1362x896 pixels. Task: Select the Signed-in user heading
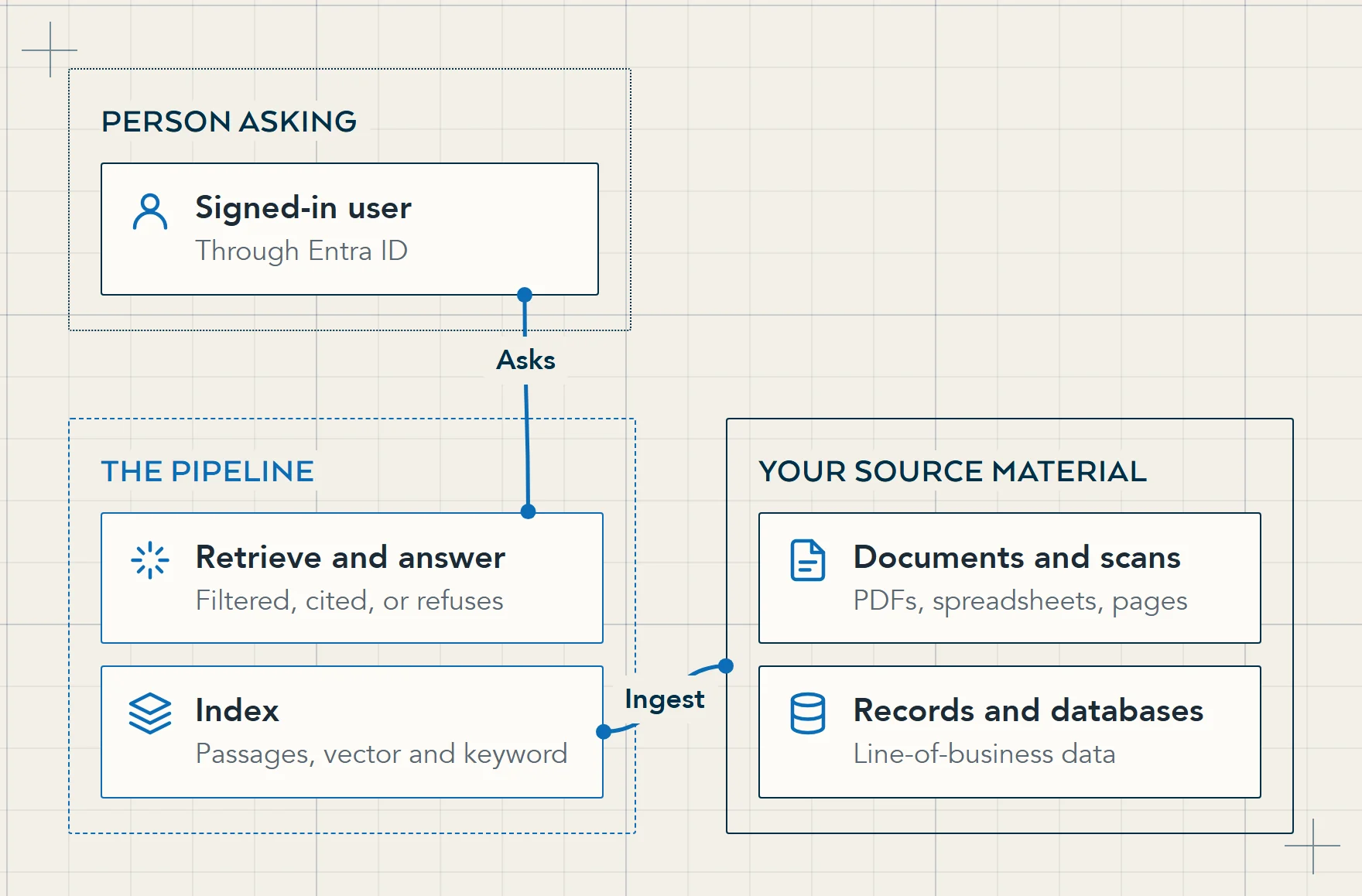[x=303, y=207]
